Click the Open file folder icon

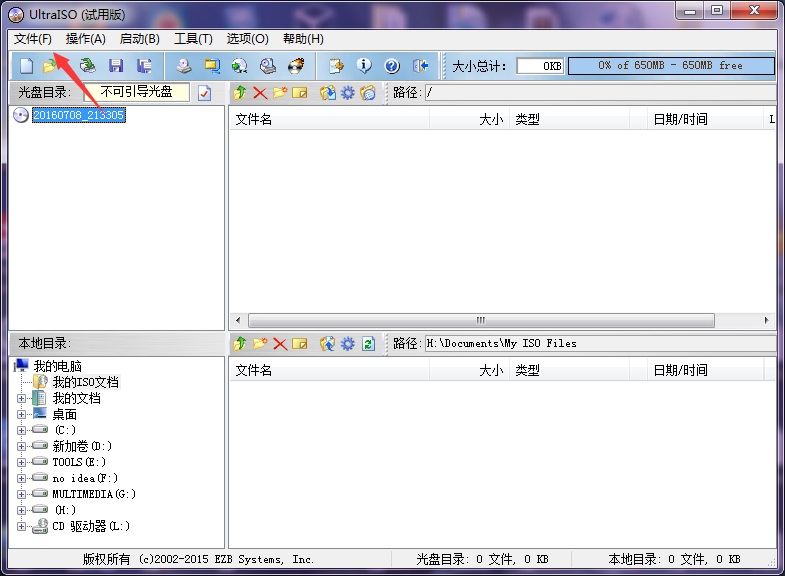tap(50, 66)
